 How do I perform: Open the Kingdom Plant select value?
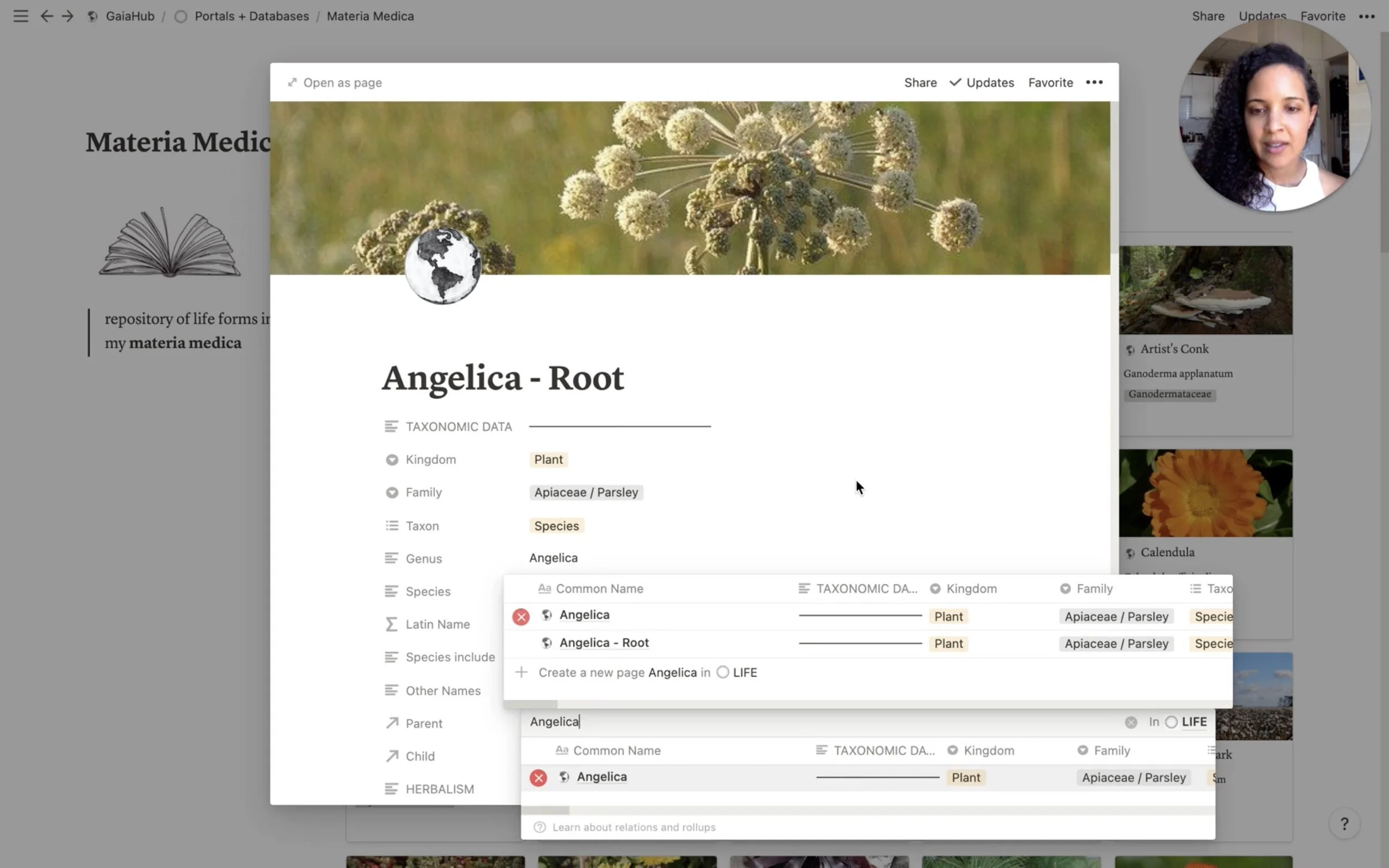coord(548,459)
